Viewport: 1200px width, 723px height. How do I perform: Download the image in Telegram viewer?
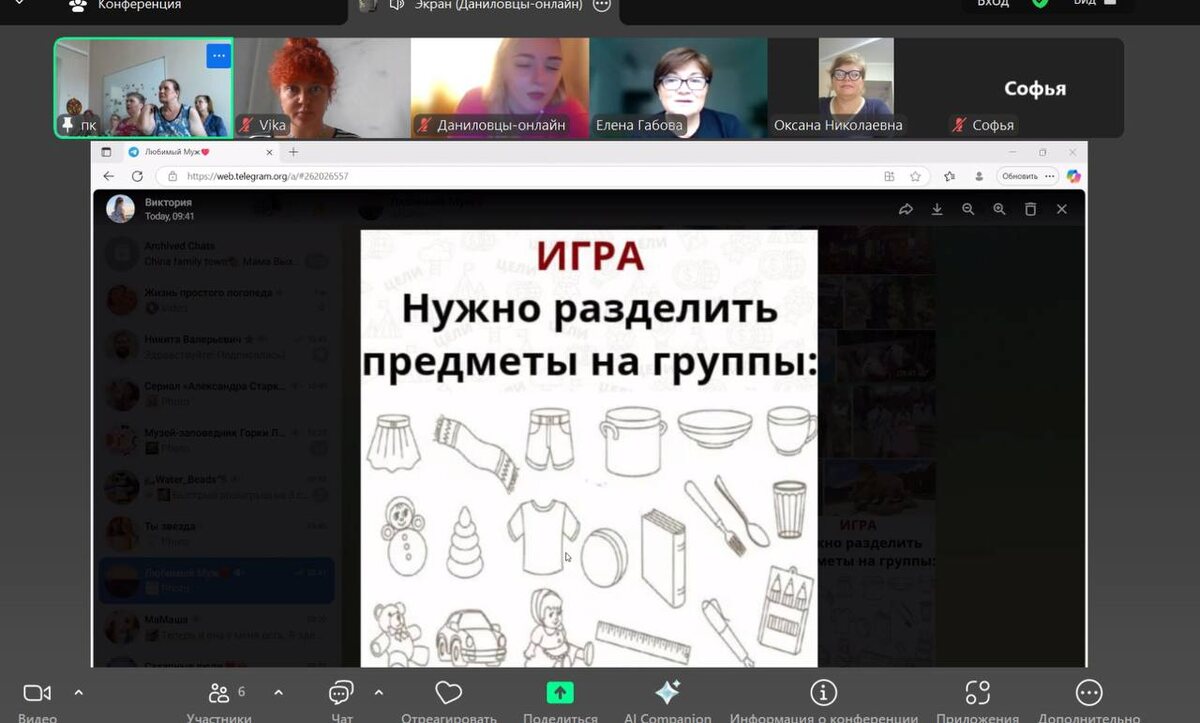point(937,209)
